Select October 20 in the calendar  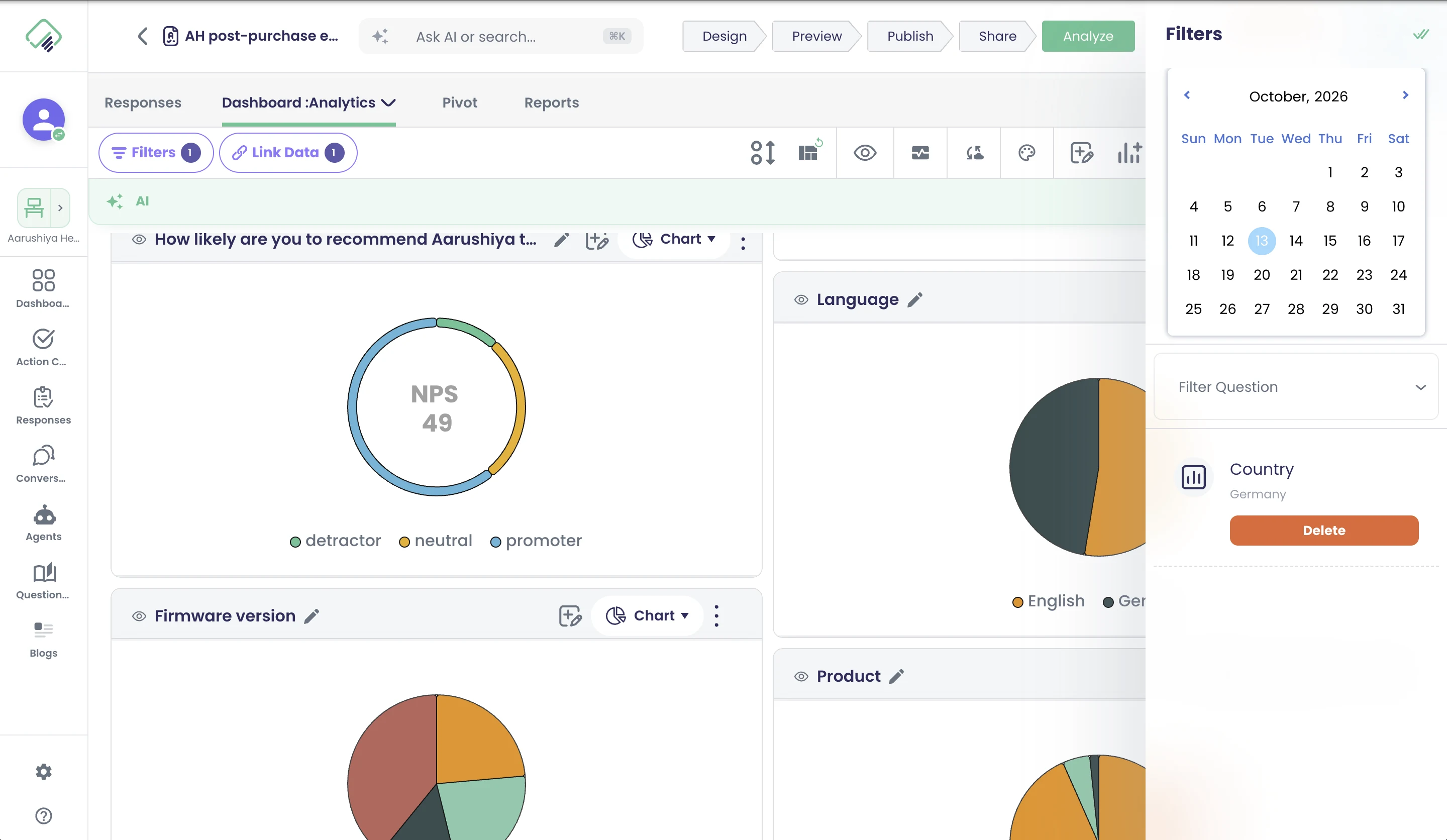[1262, 275]
